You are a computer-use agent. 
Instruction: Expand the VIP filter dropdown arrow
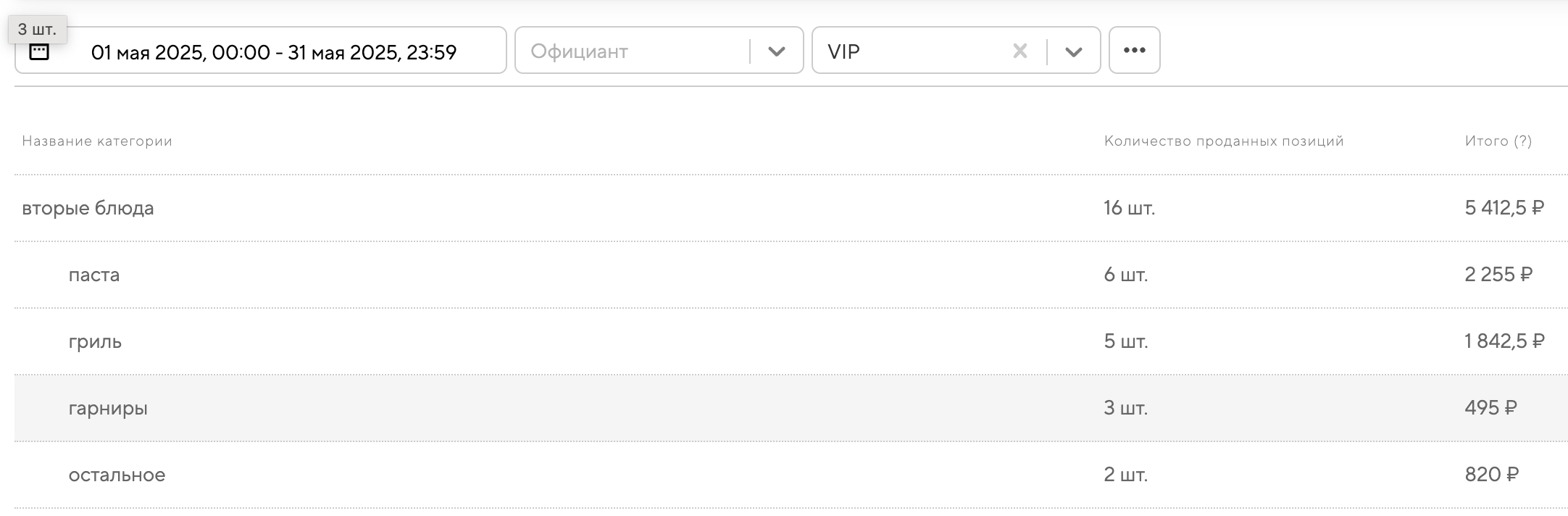tap(1073, 51)
